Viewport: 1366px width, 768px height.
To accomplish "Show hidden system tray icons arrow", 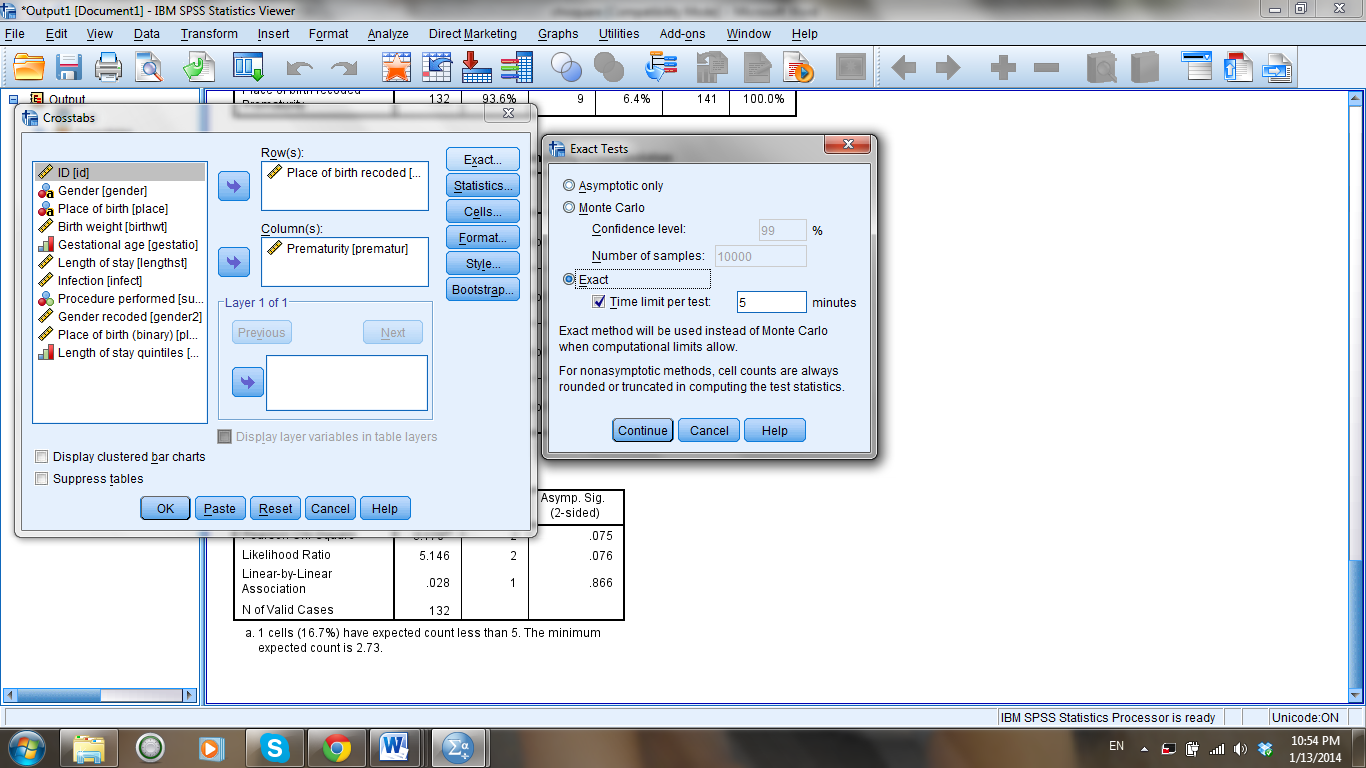I will pos(1144,748).
